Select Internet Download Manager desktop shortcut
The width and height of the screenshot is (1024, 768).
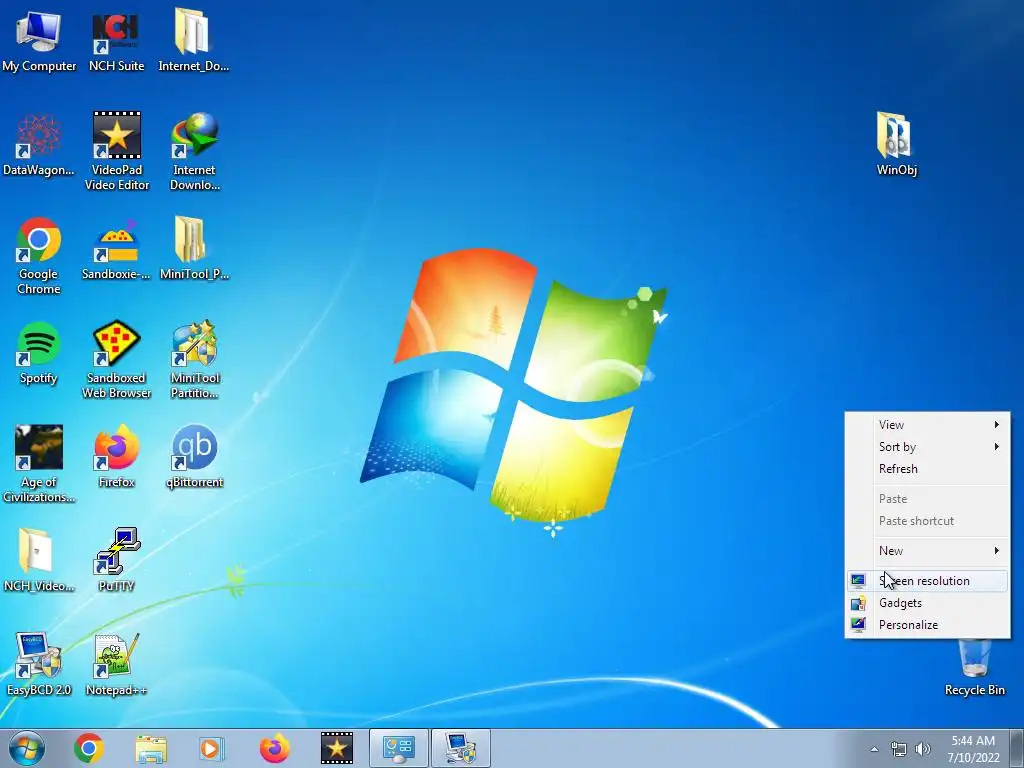coord(195,152)
